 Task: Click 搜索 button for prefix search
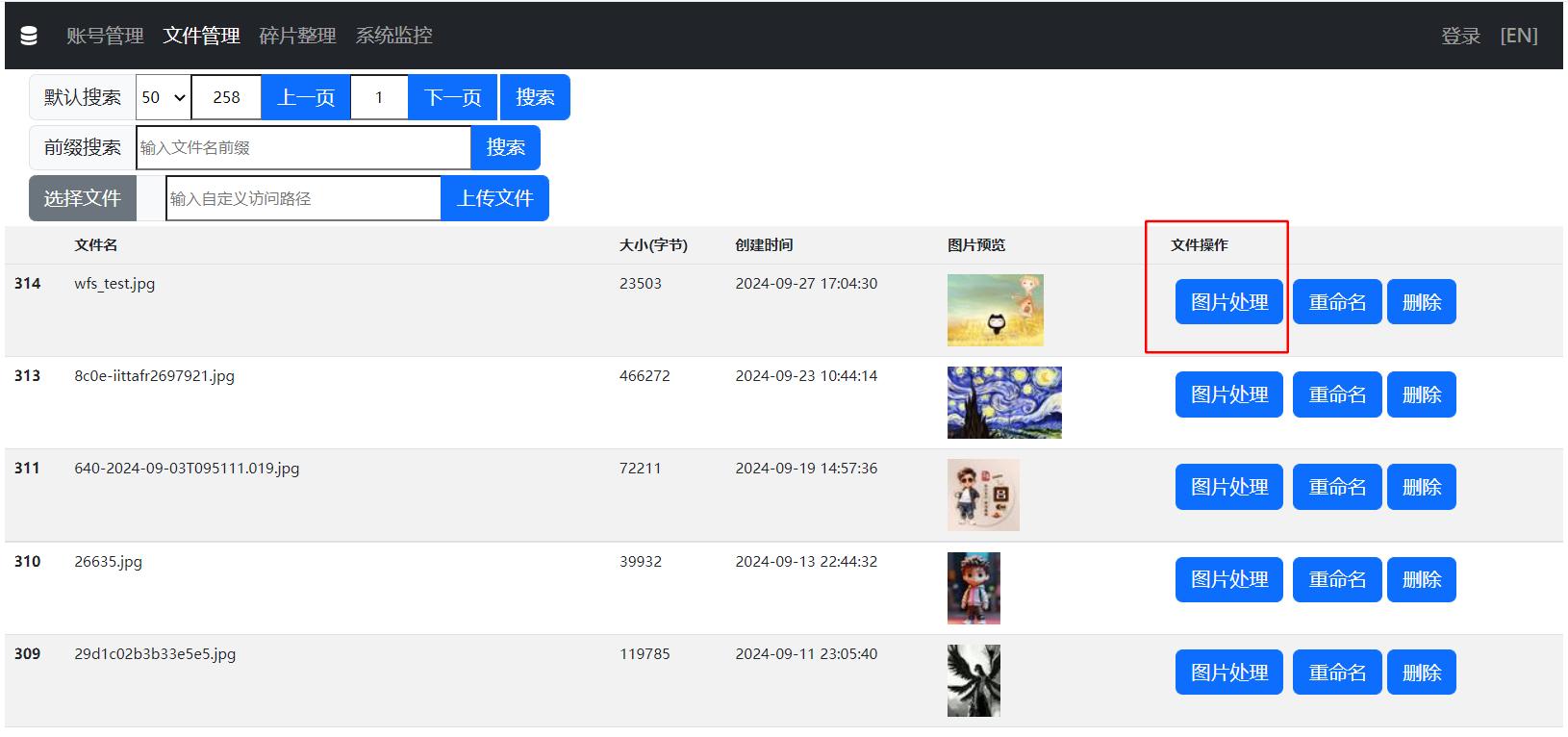pyautogui.click(x=505, y=147)
